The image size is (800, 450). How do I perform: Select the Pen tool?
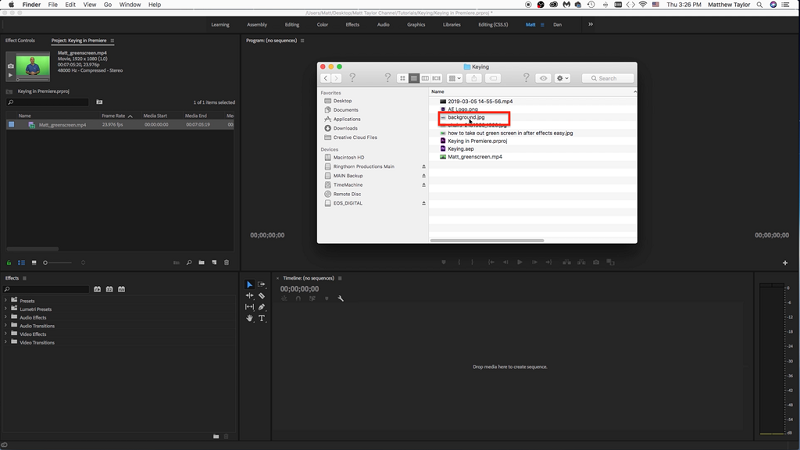point(262,307)
